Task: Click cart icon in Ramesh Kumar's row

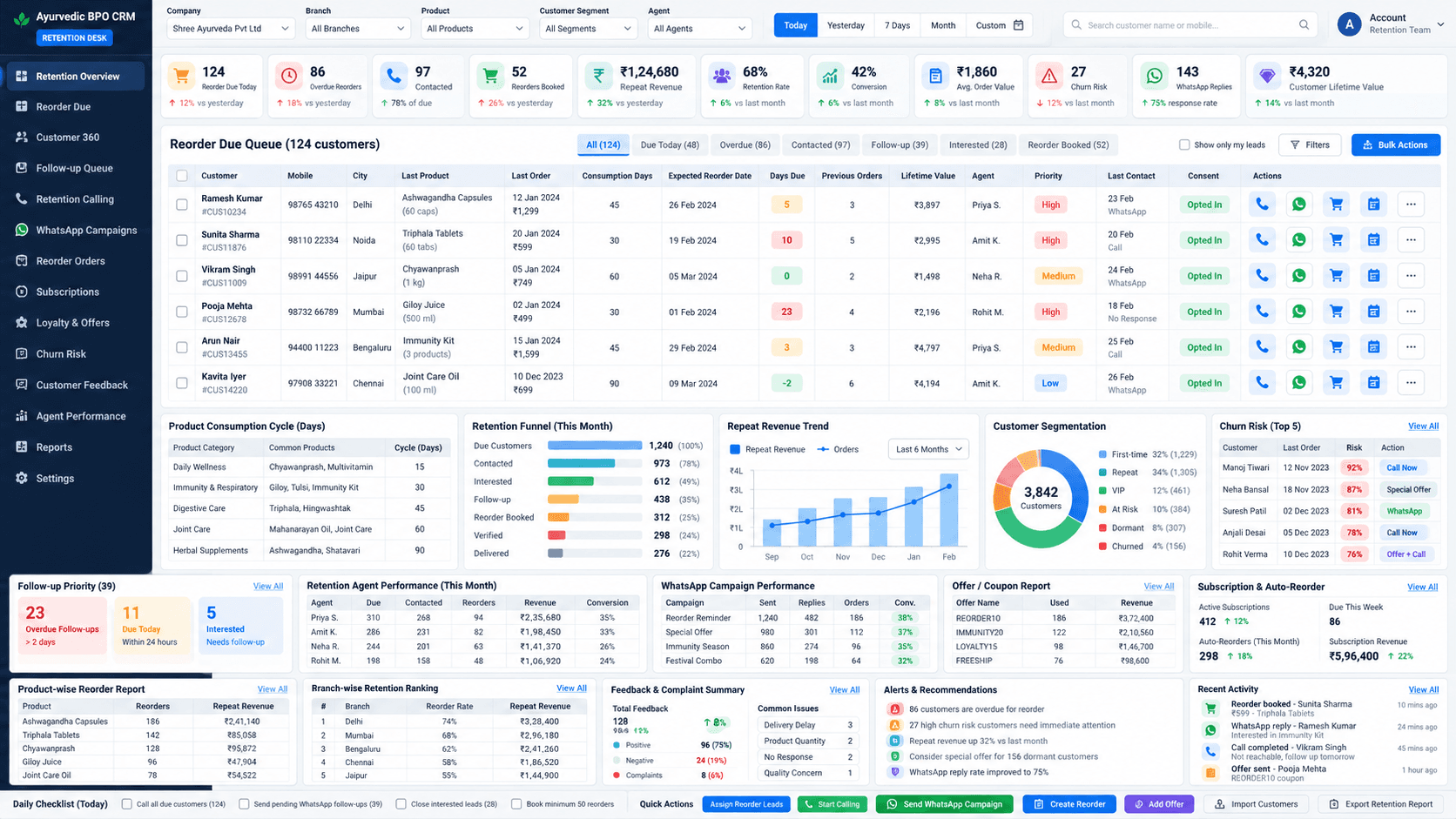Action: pyautogui.click(x=1336, y=205)
